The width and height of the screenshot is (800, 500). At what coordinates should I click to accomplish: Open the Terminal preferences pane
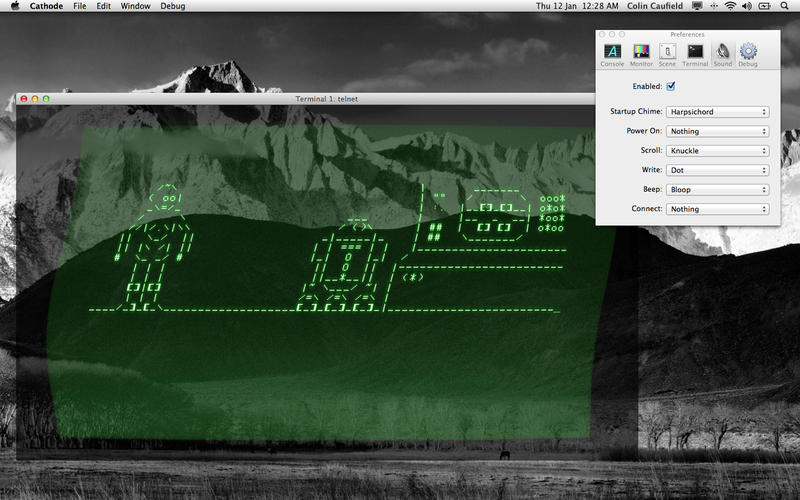point(695,54)
